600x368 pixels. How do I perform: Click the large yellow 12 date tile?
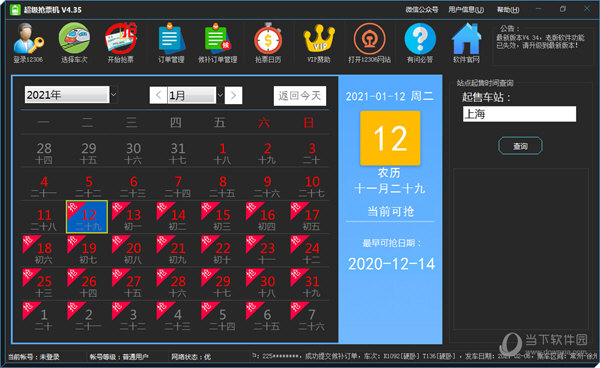390,138
